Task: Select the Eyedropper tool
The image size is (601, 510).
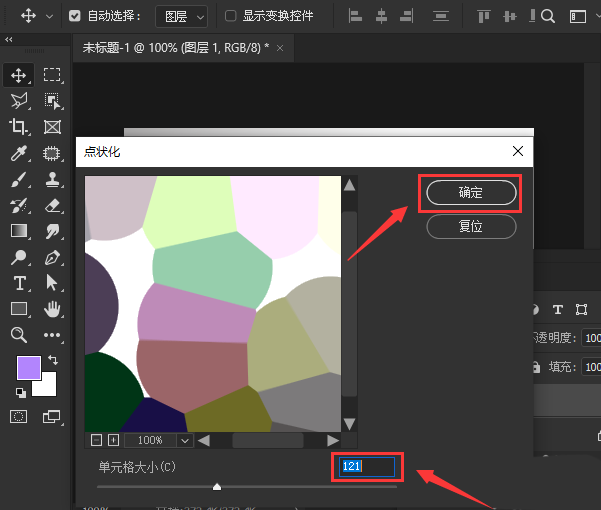Action: [18, 153]
